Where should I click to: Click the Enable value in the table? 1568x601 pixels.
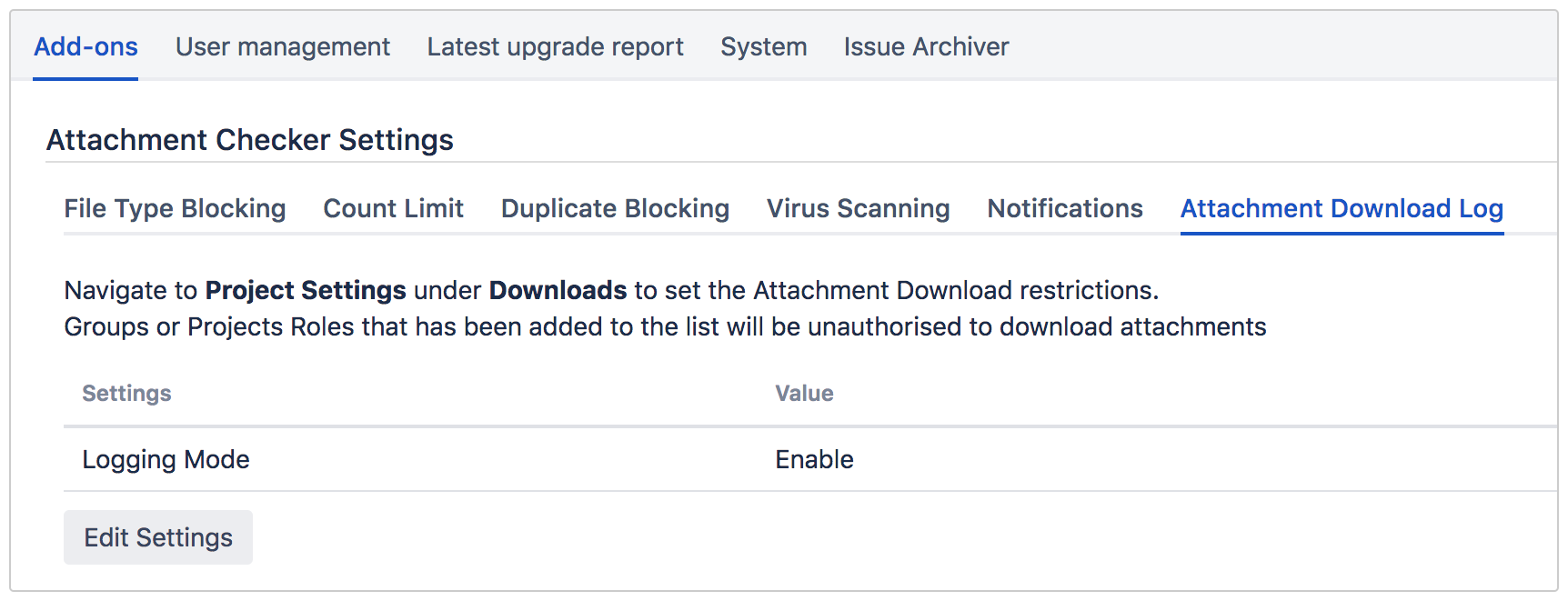point(813,459)
